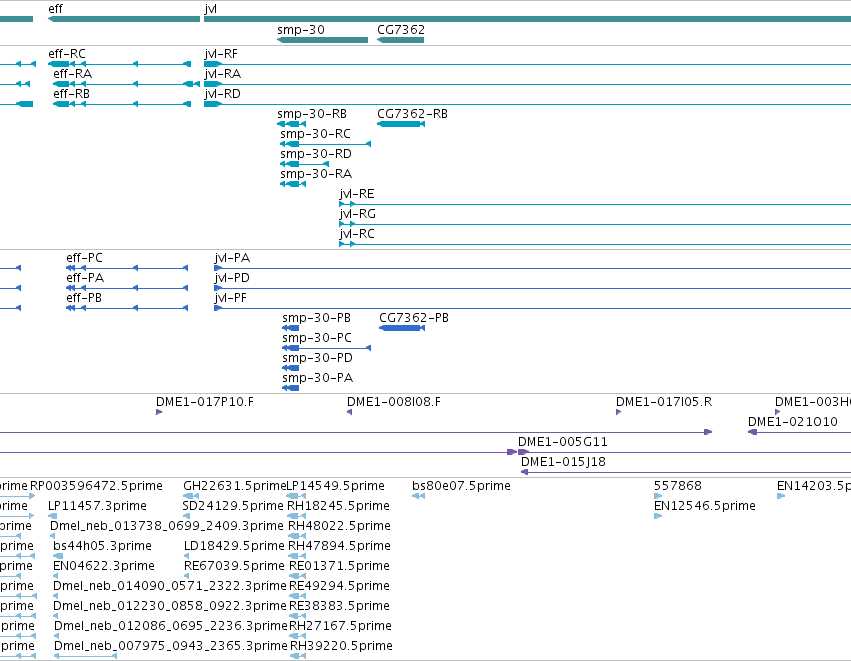Select EST RH18245.5prime

(x=338, y=506)
